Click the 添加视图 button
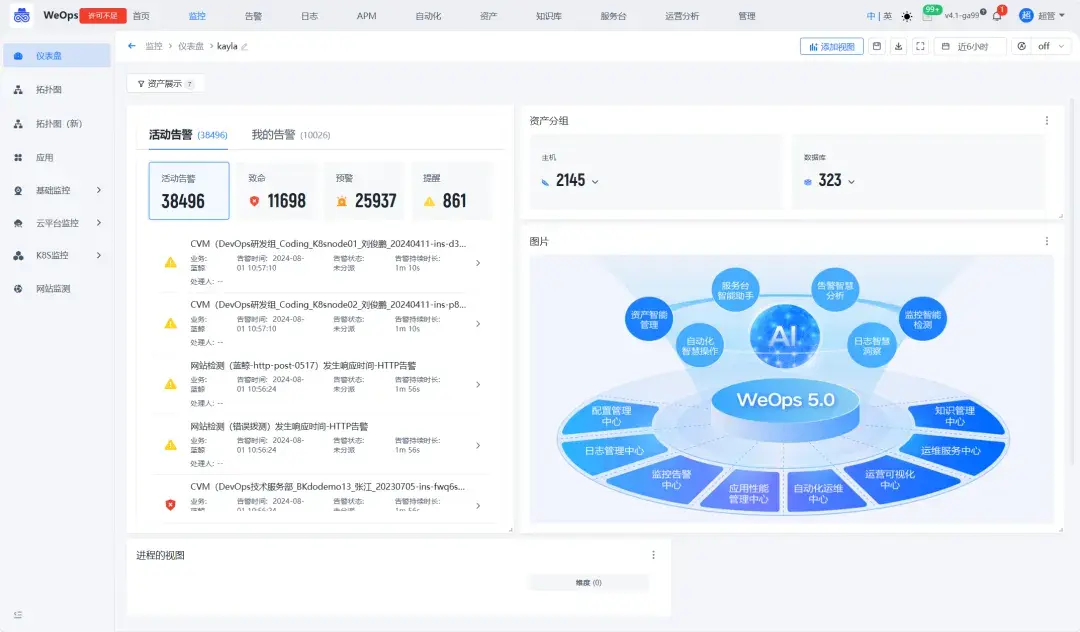Image resolution: width=1080 pixels, height=632 pixels. pyautogui.click(x=831, y=47)
